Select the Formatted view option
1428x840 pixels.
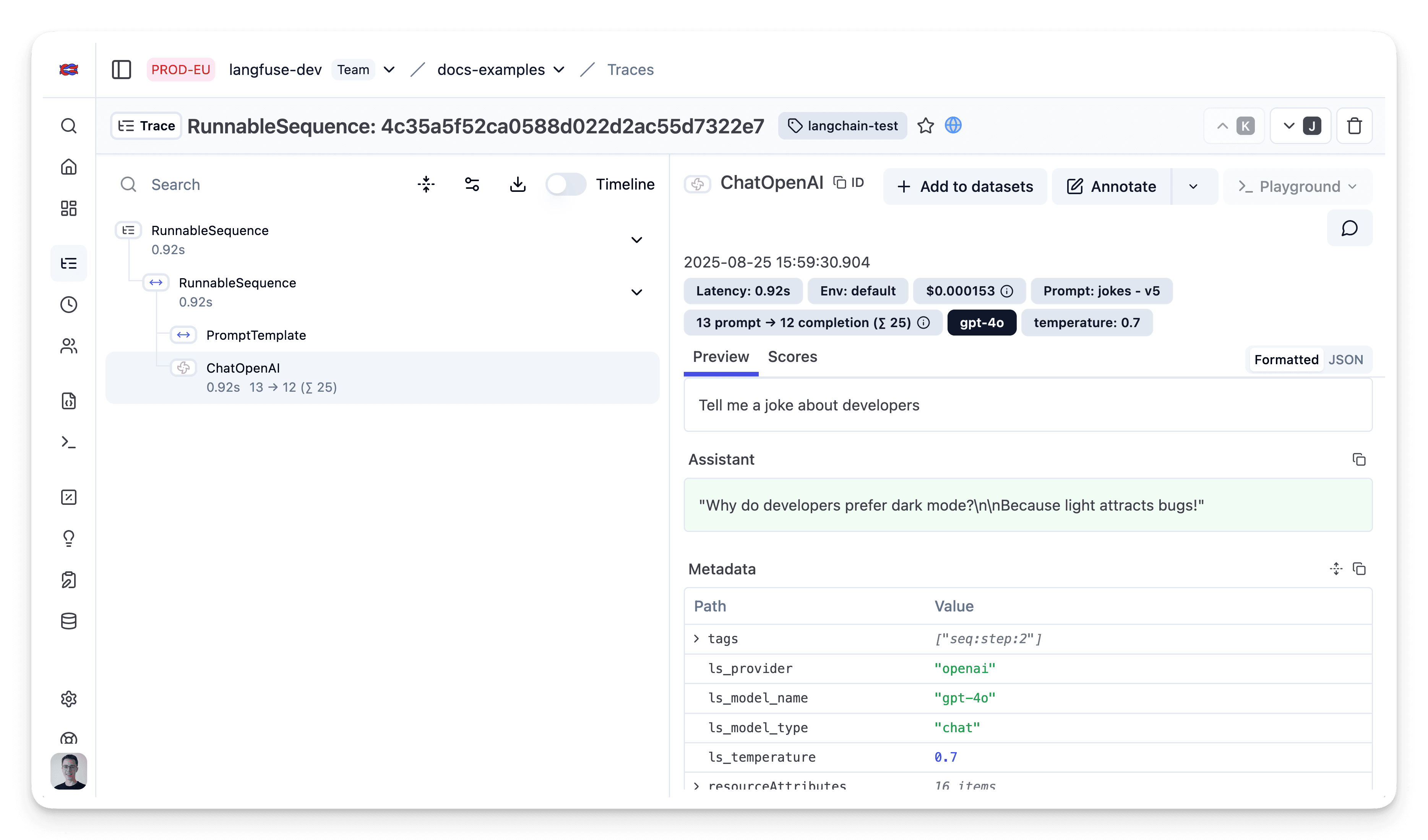point(1286,360)
